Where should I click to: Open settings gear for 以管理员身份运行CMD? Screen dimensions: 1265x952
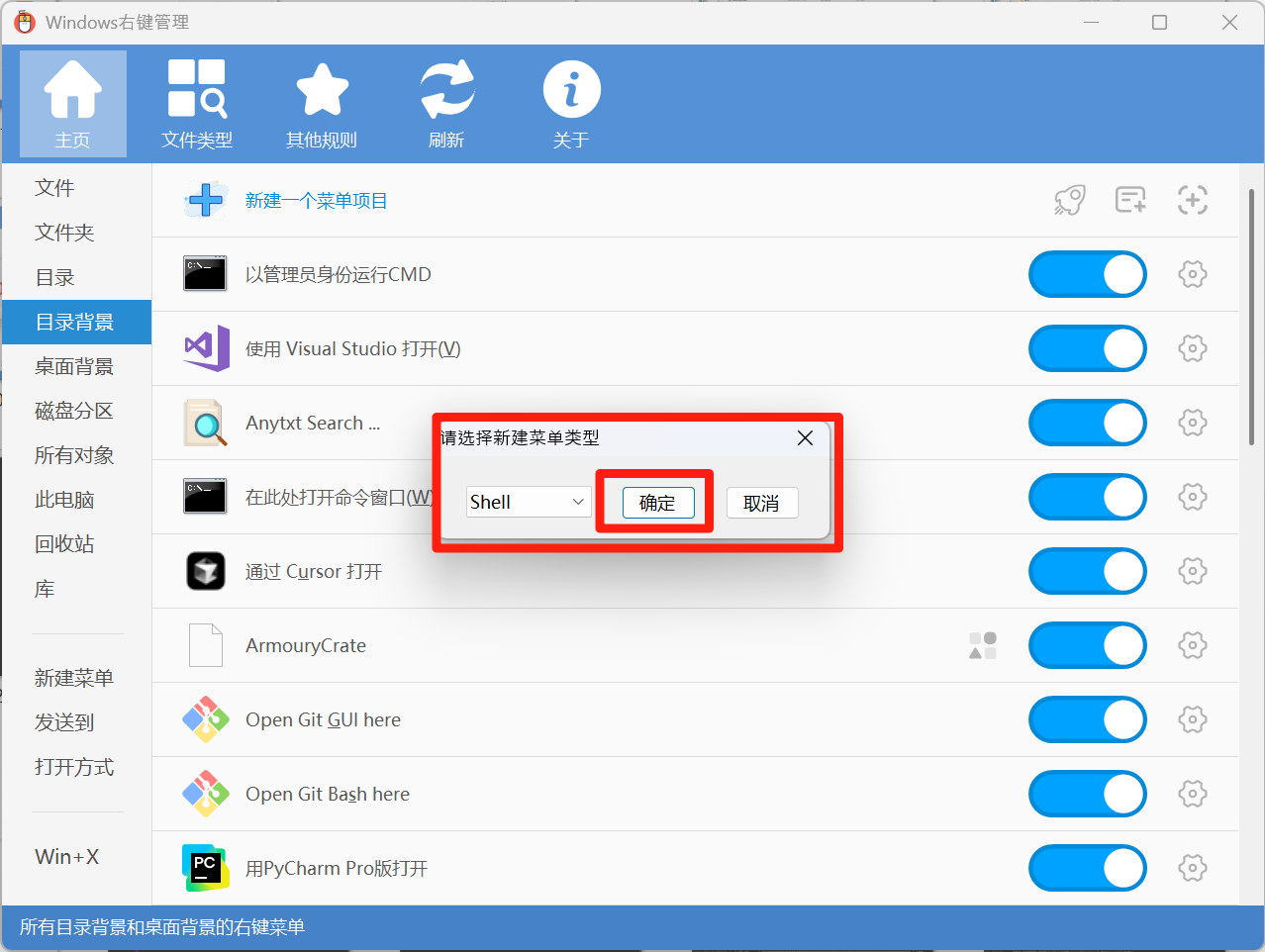(1193, 274)
